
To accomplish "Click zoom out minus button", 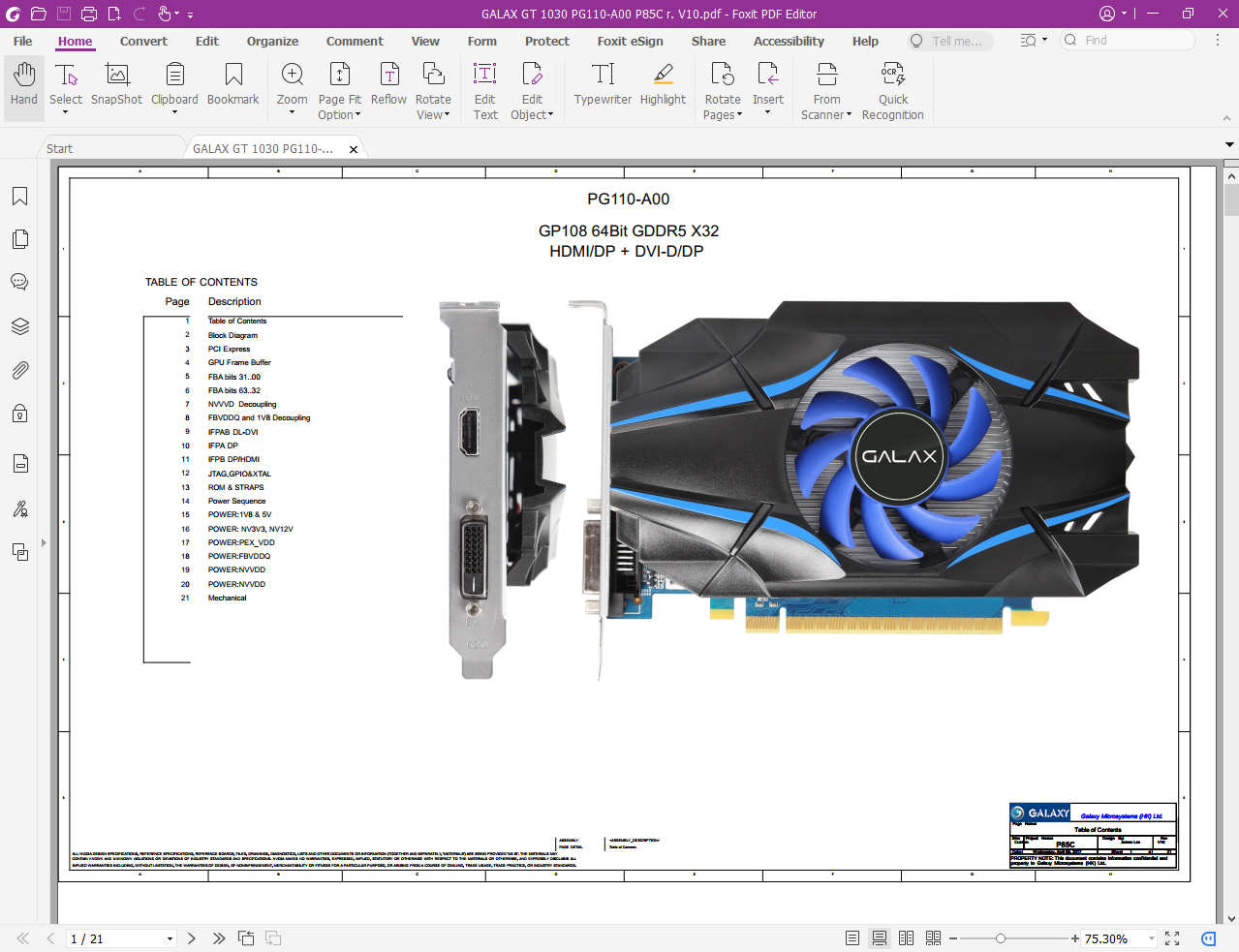I will (x=953, y=938).
